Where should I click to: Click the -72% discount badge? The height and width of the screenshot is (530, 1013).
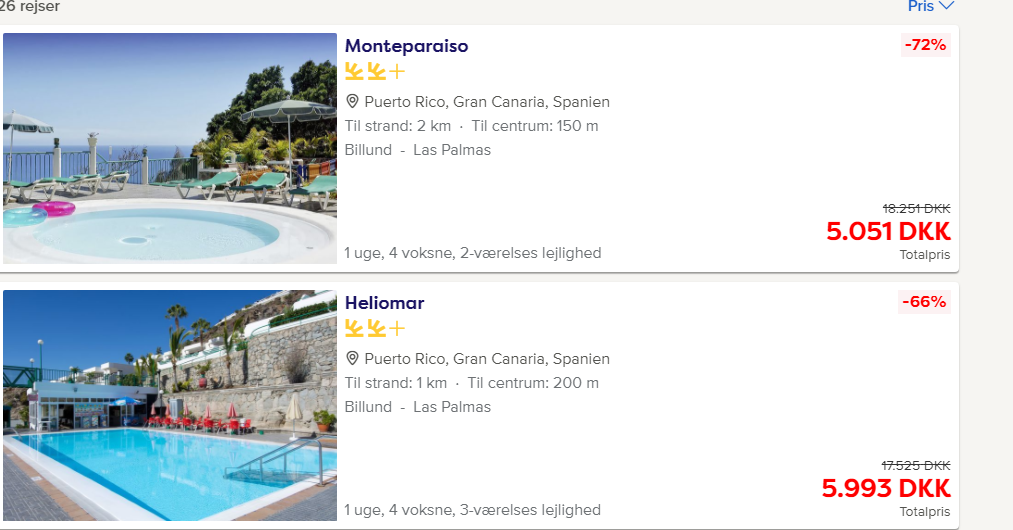925,45
